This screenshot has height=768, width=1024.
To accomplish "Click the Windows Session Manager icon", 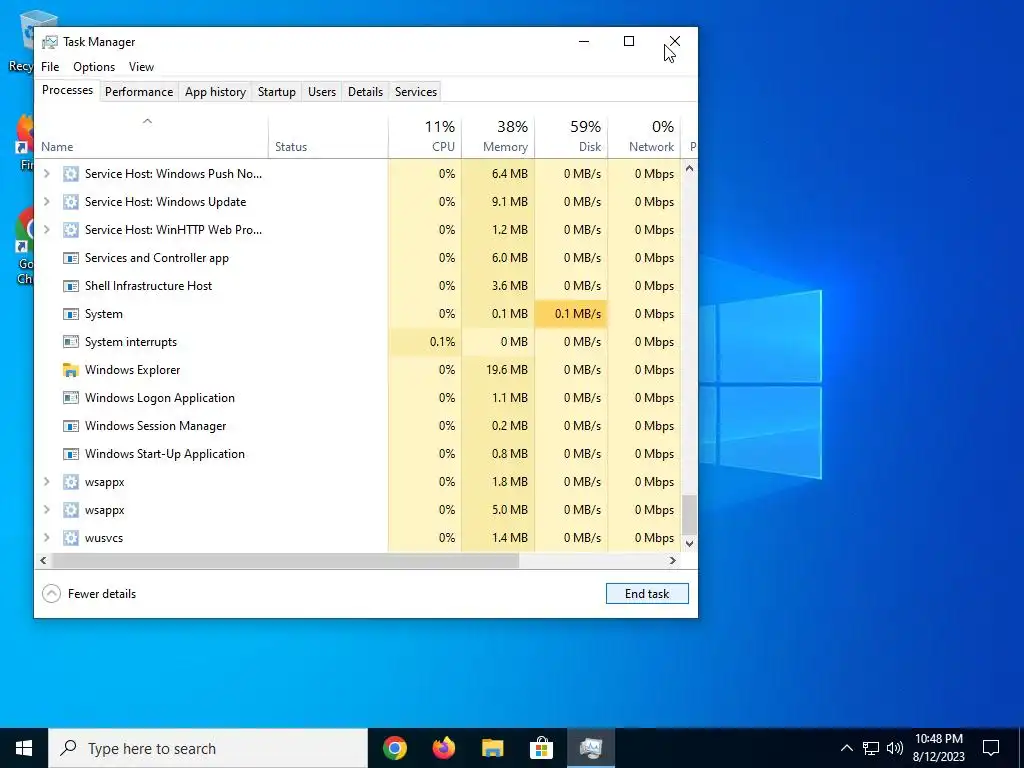I will [x=71, y=426].
